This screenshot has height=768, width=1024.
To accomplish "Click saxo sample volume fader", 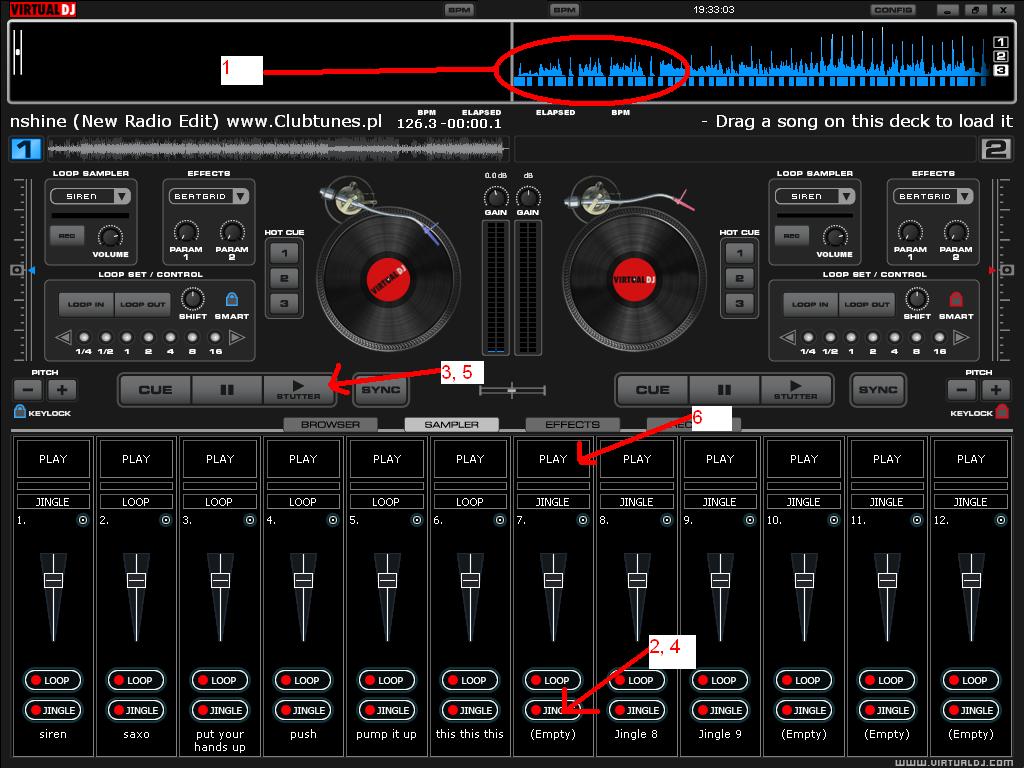I will 136,580.
